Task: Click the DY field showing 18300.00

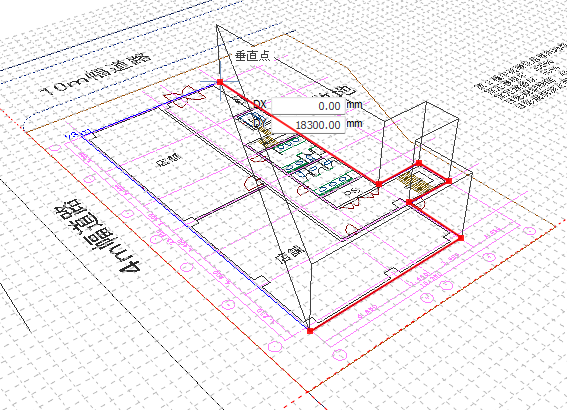Action: coord(308,125)
